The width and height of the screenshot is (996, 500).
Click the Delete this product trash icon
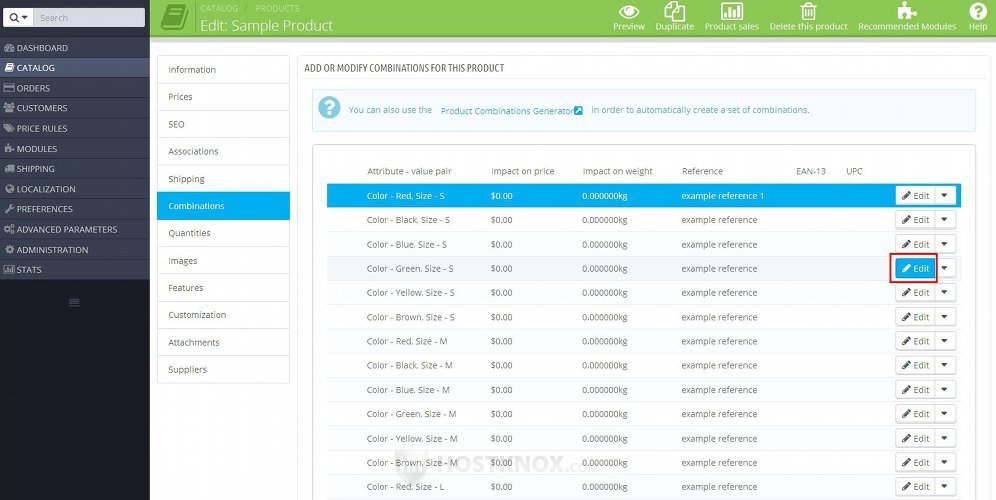(x=808, y=12)
